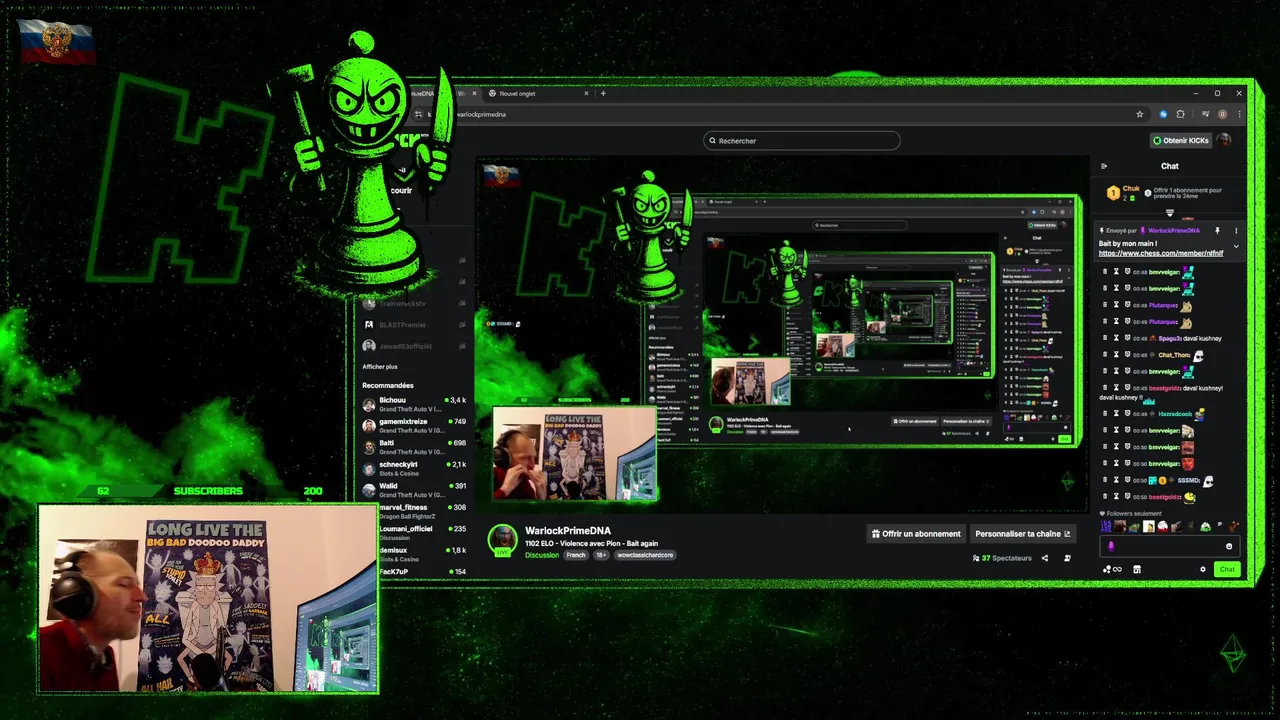Screen dimensions: 1280x720
Task: Click the browser address bar URL
Action: tap(482, 114)
